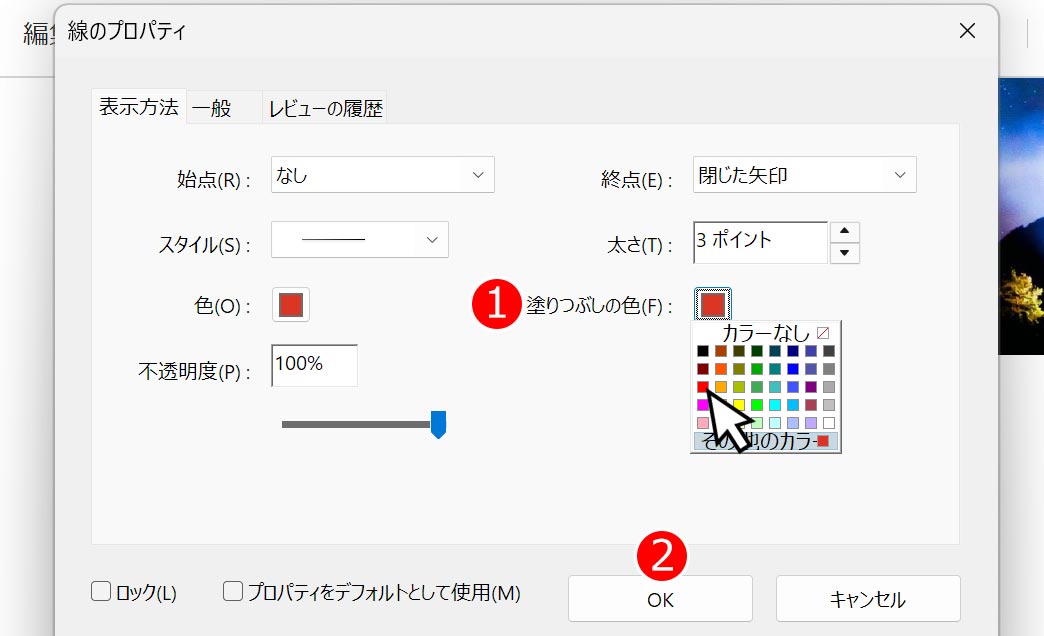Open the 色(O) line color swatch
Image resolution: width=1044 pixels, height=636 pixels.
290,304
